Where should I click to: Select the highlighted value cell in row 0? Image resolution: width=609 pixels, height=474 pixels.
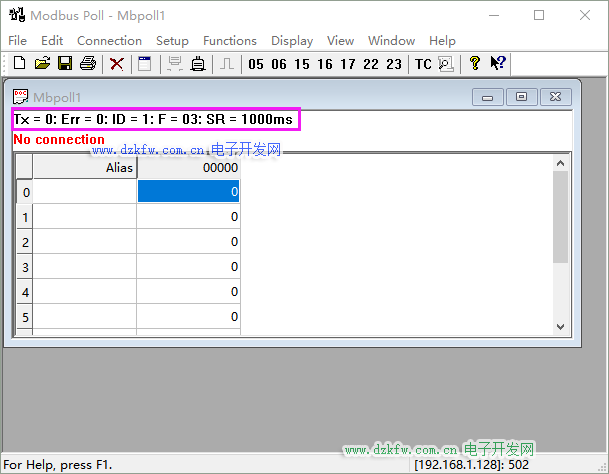point(188,191)
